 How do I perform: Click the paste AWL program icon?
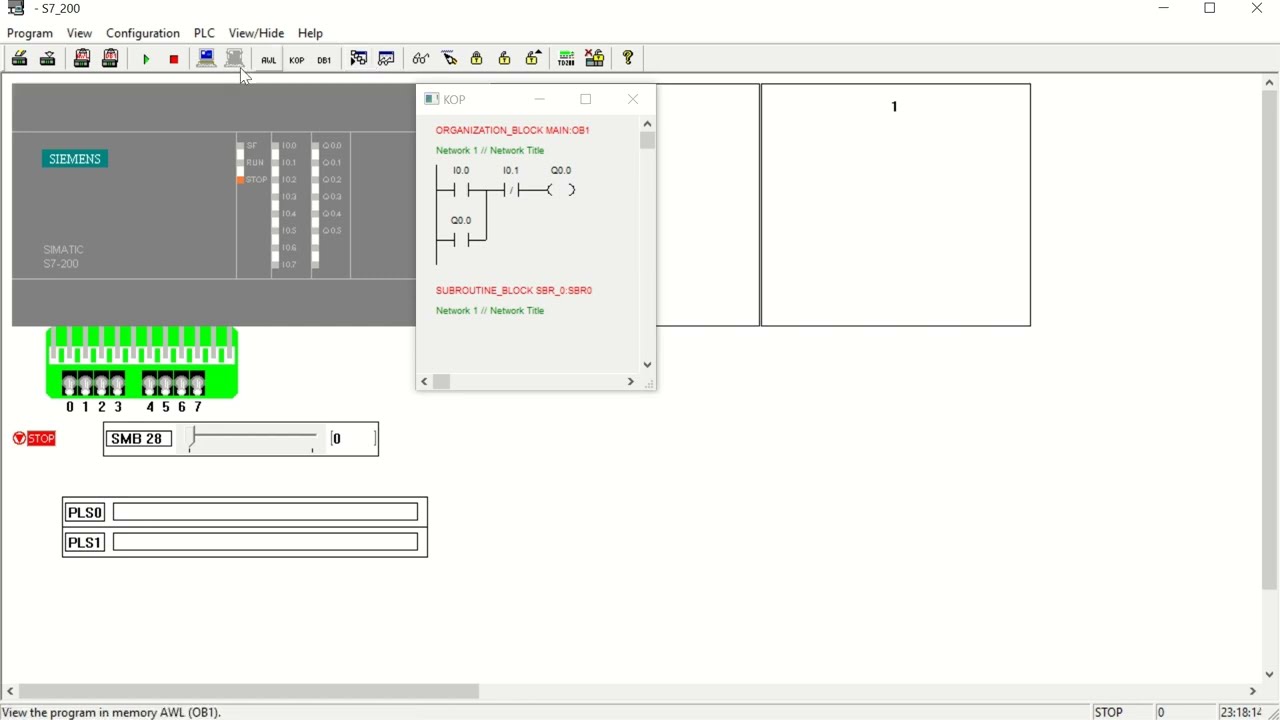(82, 59)
